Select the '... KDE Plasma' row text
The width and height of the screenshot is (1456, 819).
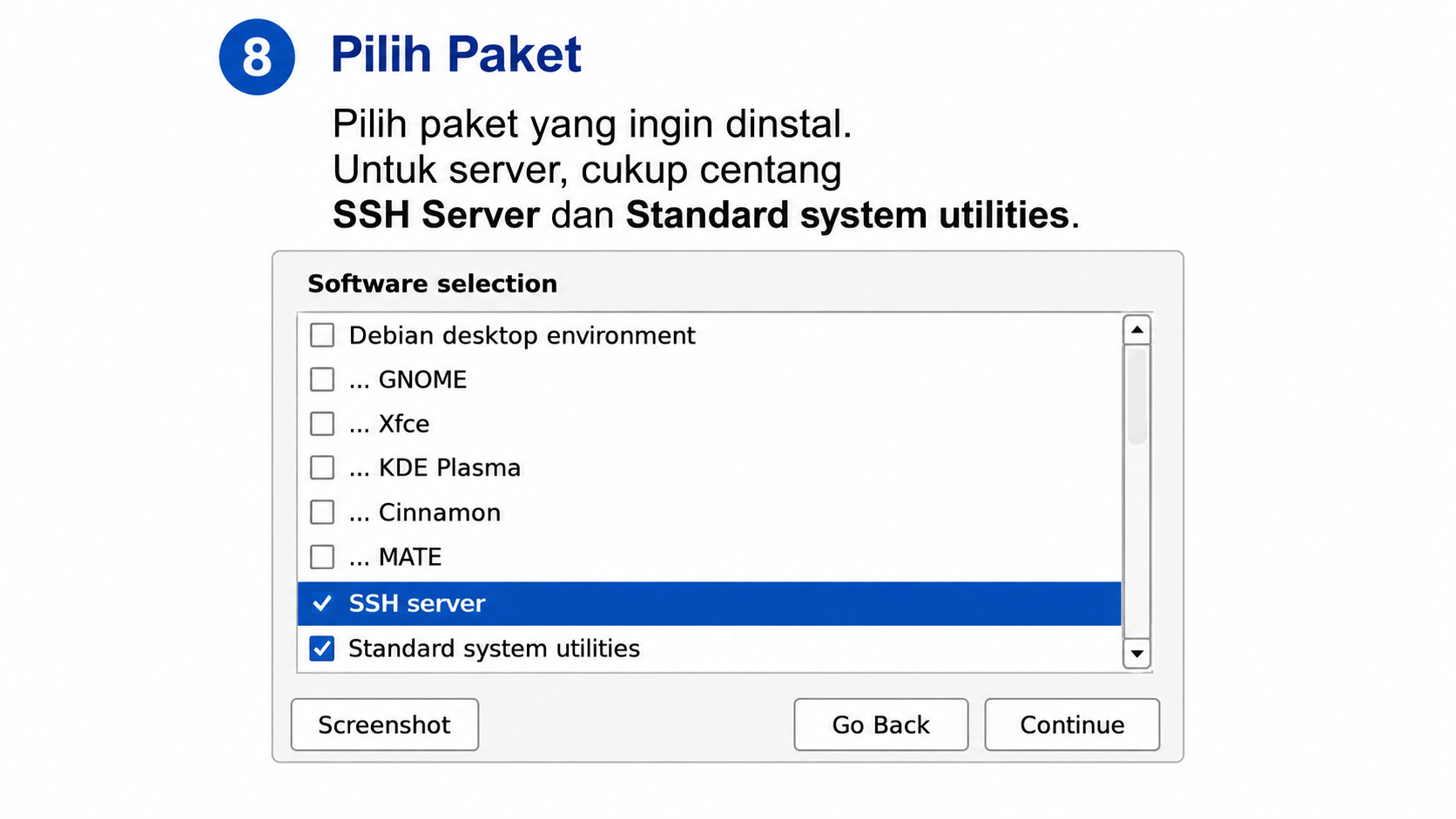(435, 467)
